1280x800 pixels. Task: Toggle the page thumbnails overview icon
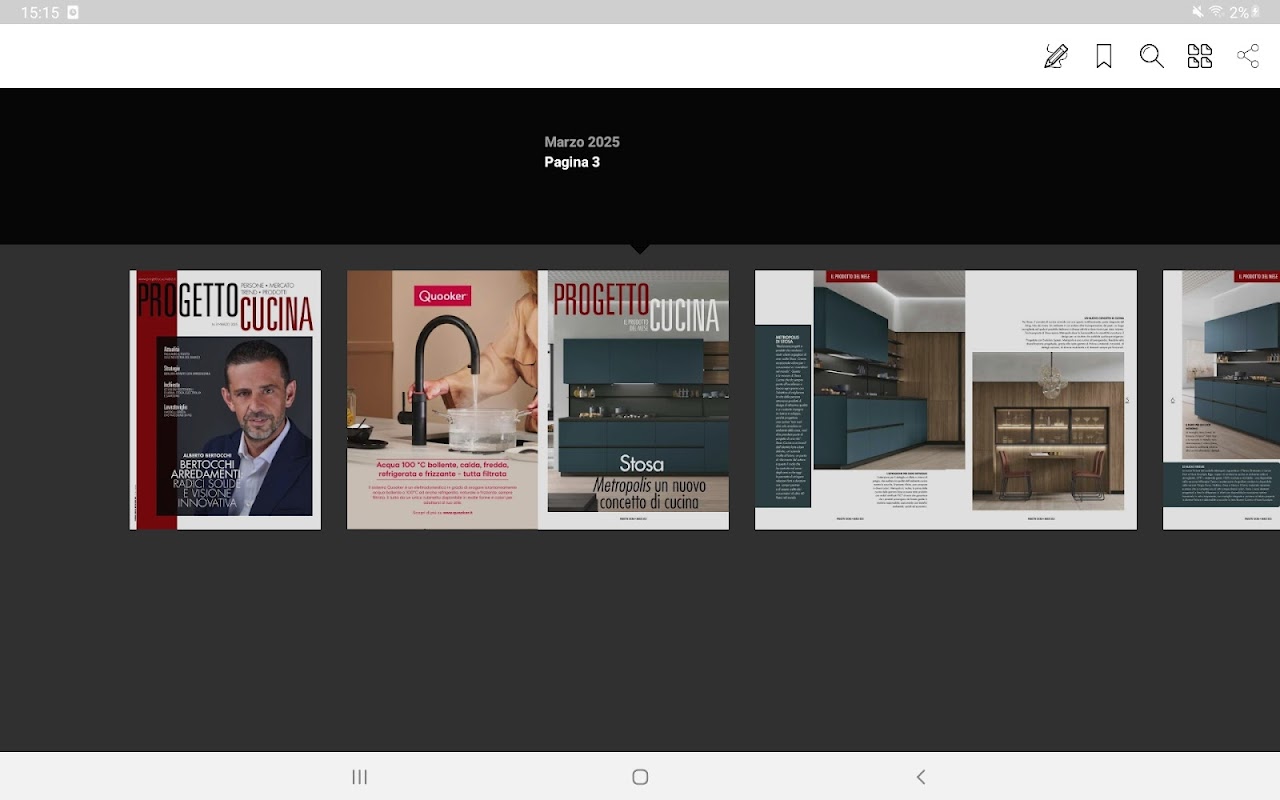click(1200, 56)
